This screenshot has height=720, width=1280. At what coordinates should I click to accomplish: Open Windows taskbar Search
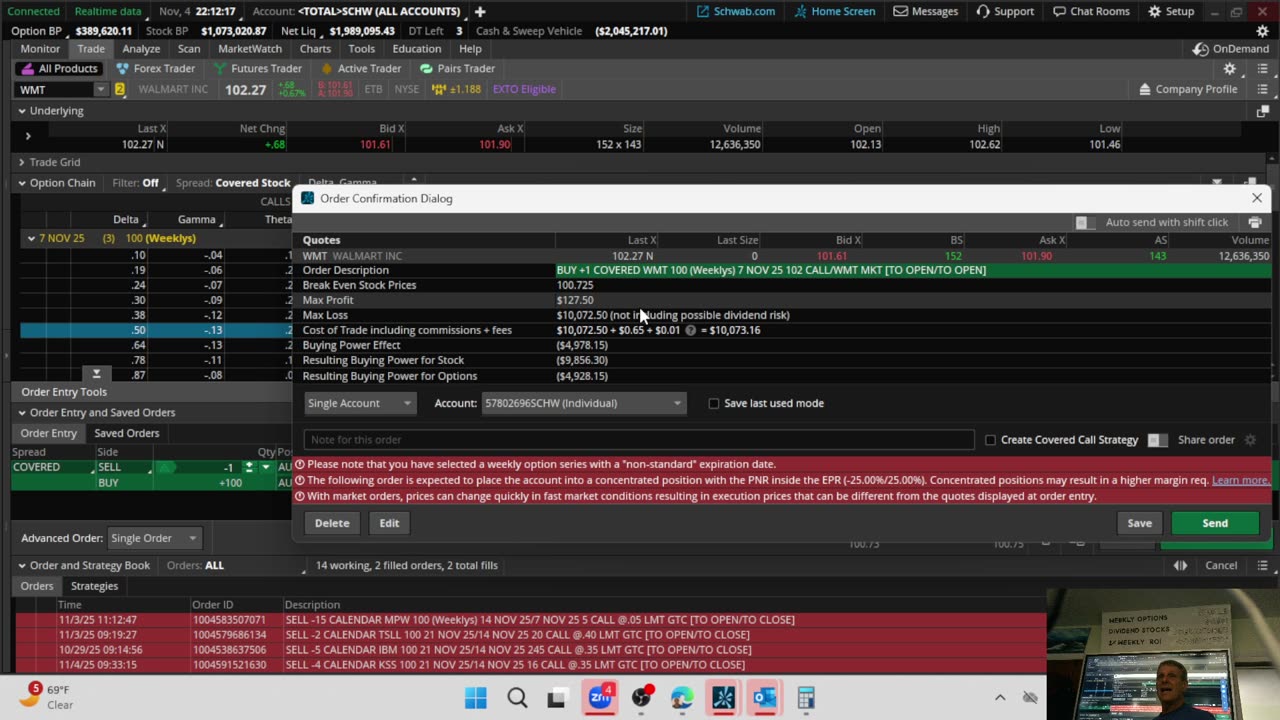coord(517,697)
